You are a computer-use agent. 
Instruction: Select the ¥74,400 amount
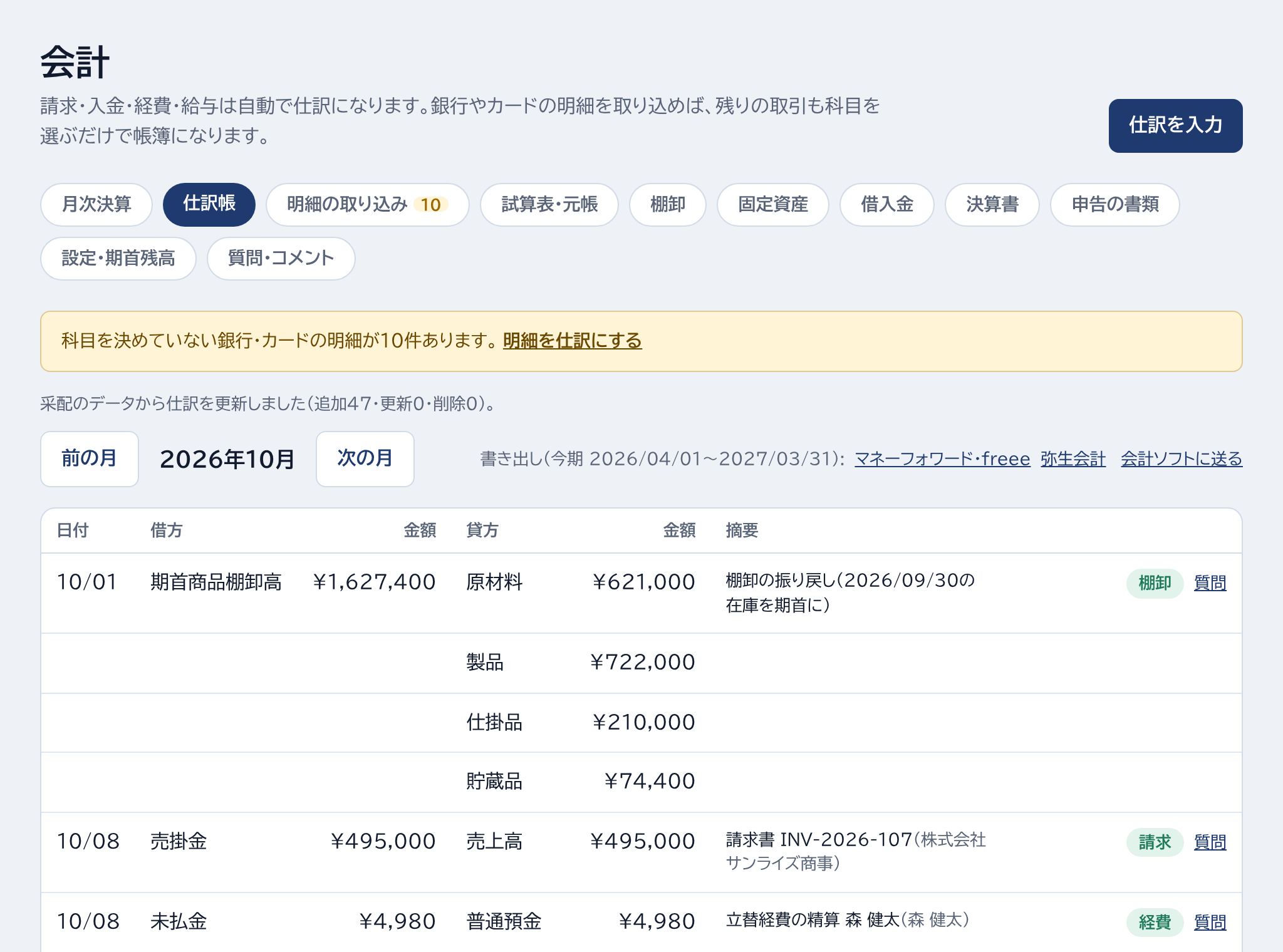[650, 782]
